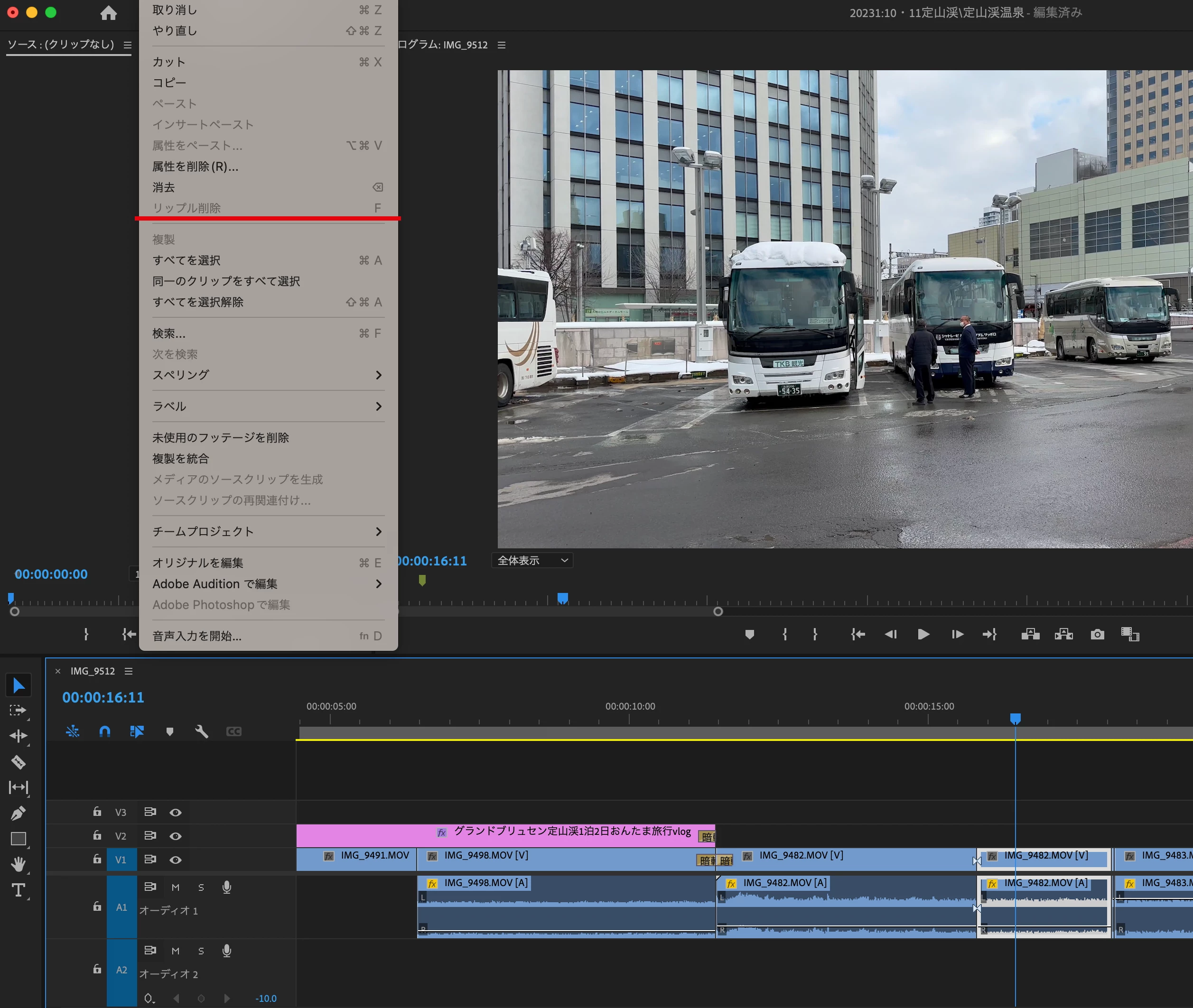Image resolution: width=1193 pixels, height=1008 pixels.
Task: Hide the V2 track output eye
Action: [x=176, y=836]
